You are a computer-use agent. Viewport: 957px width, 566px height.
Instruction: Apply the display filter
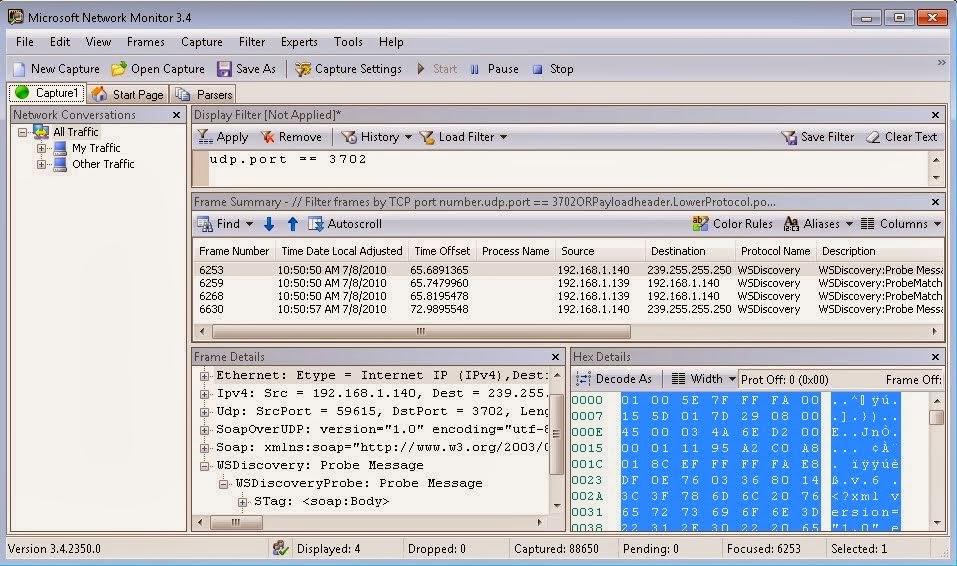223,137
